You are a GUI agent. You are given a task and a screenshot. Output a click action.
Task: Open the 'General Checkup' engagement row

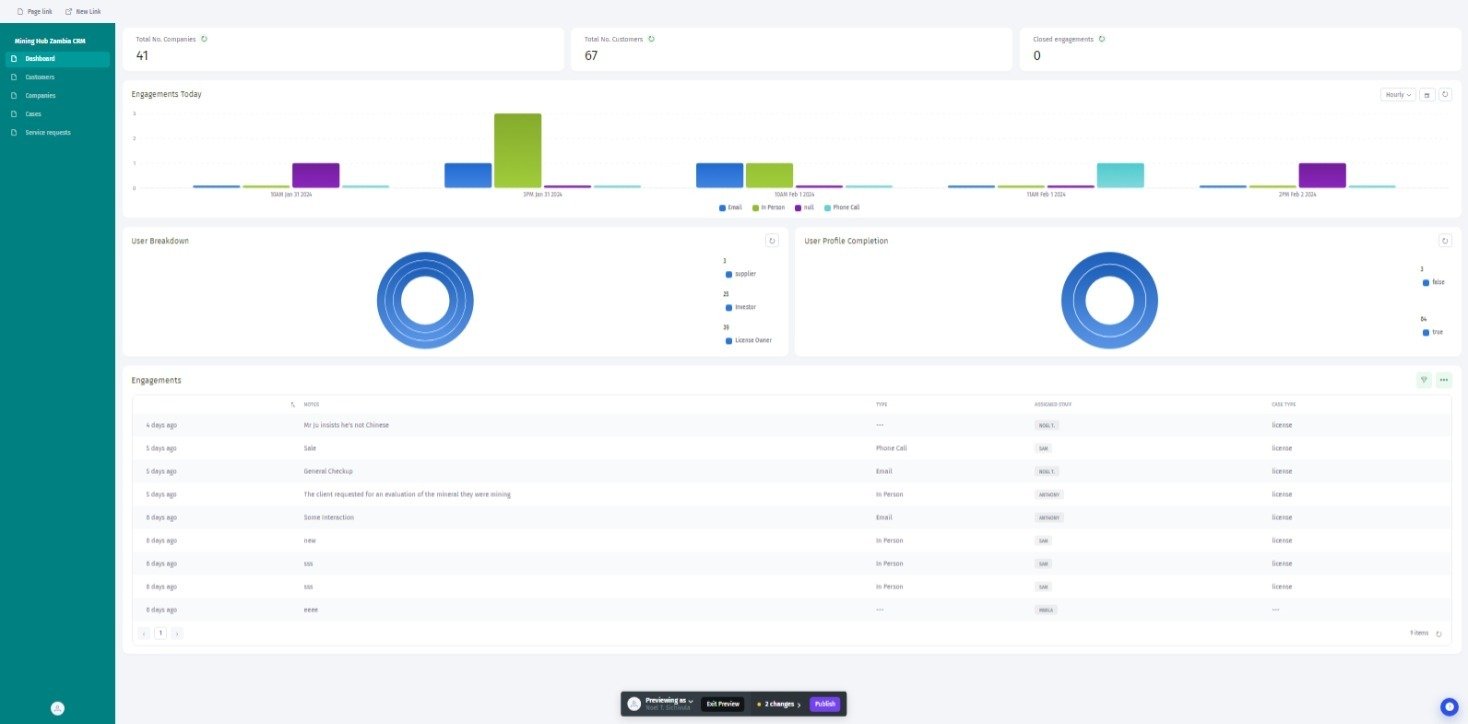[791, 471]
